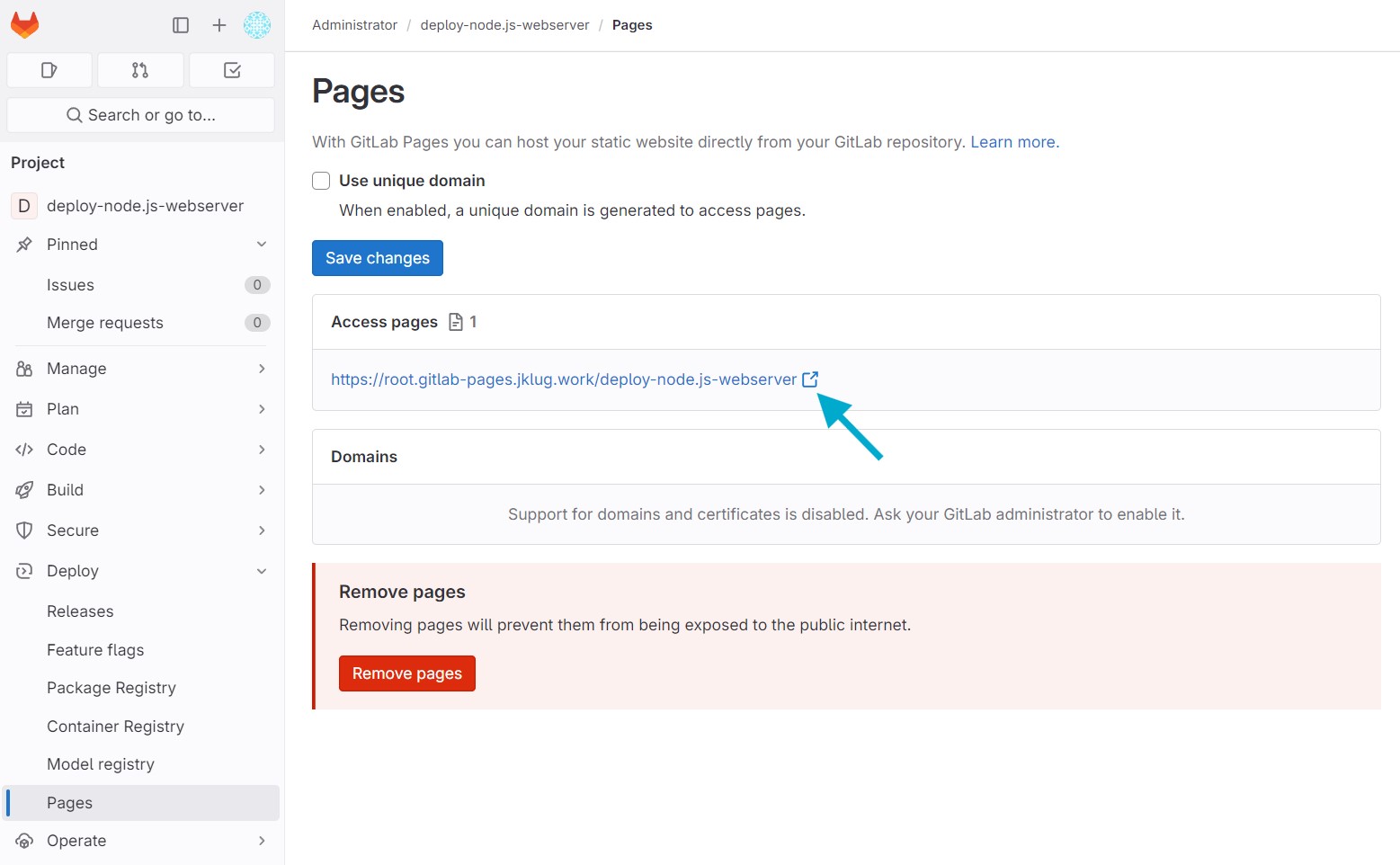Enable the Use unique domain checkbox

point(321,181)
